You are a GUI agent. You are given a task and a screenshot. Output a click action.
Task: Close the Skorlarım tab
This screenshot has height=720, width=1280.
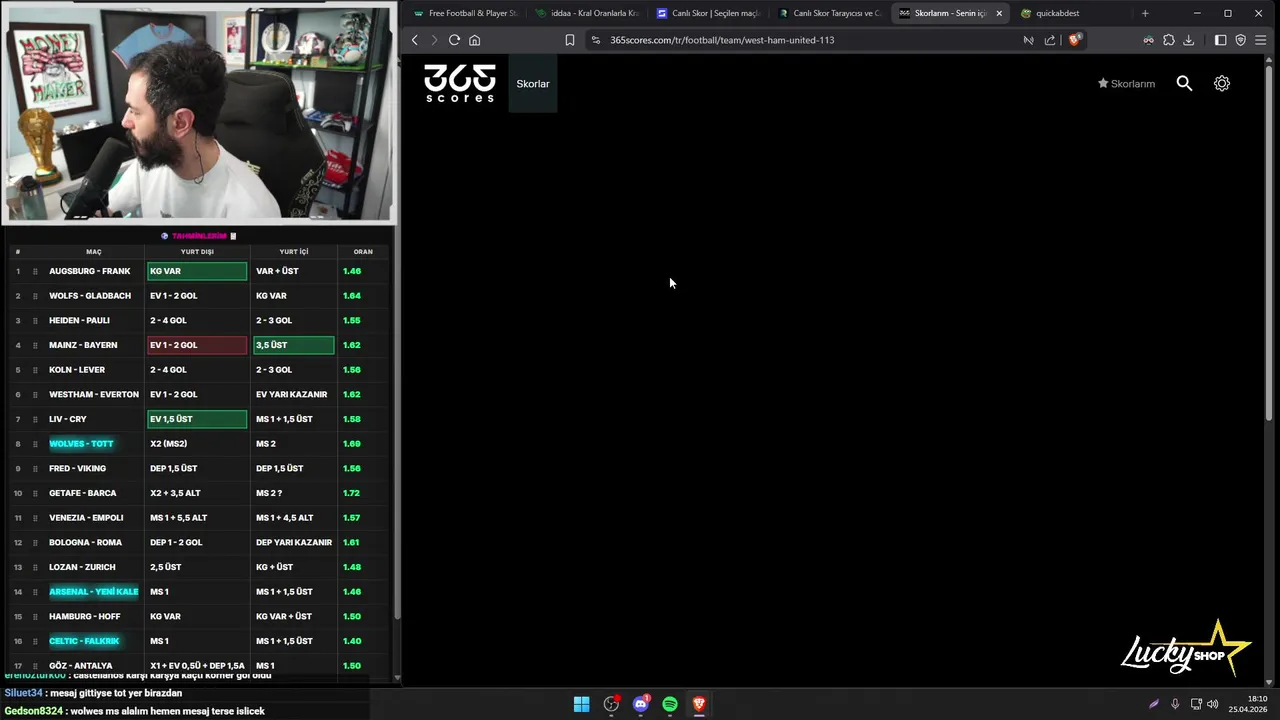[999, 13]
